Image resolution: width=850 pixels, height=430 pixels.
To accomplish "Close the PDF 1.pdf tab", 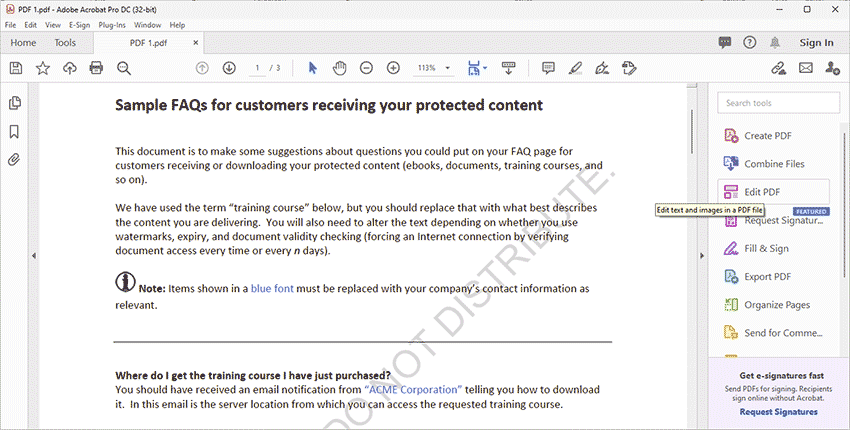I will click(x=196, y=42).
